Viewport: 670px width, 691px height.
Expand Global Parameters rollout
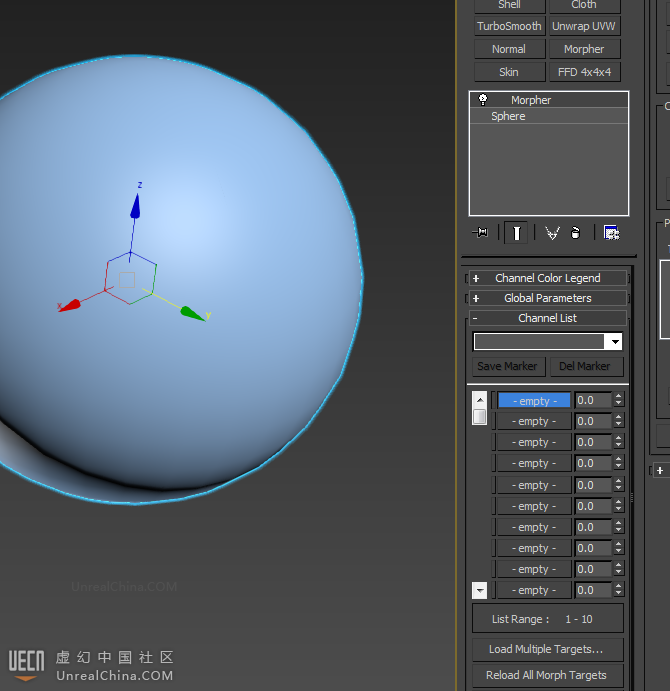(547, 298)
